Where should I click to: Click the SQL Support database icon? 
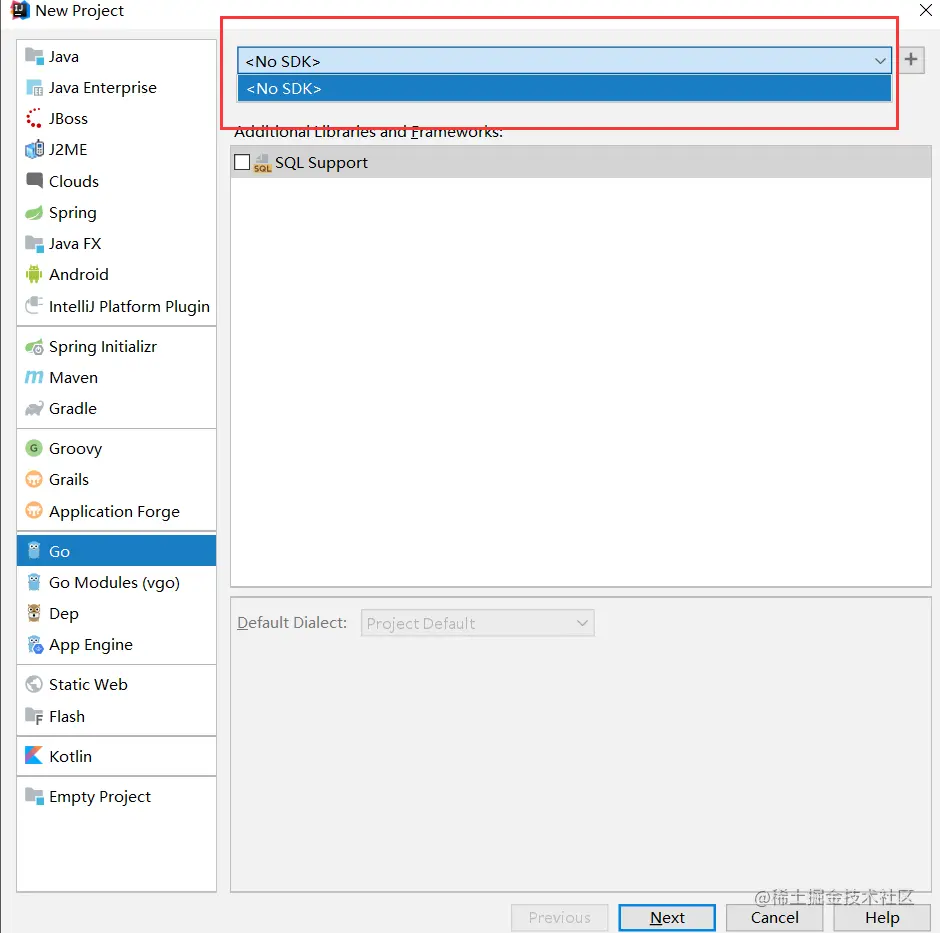point(263,163)
